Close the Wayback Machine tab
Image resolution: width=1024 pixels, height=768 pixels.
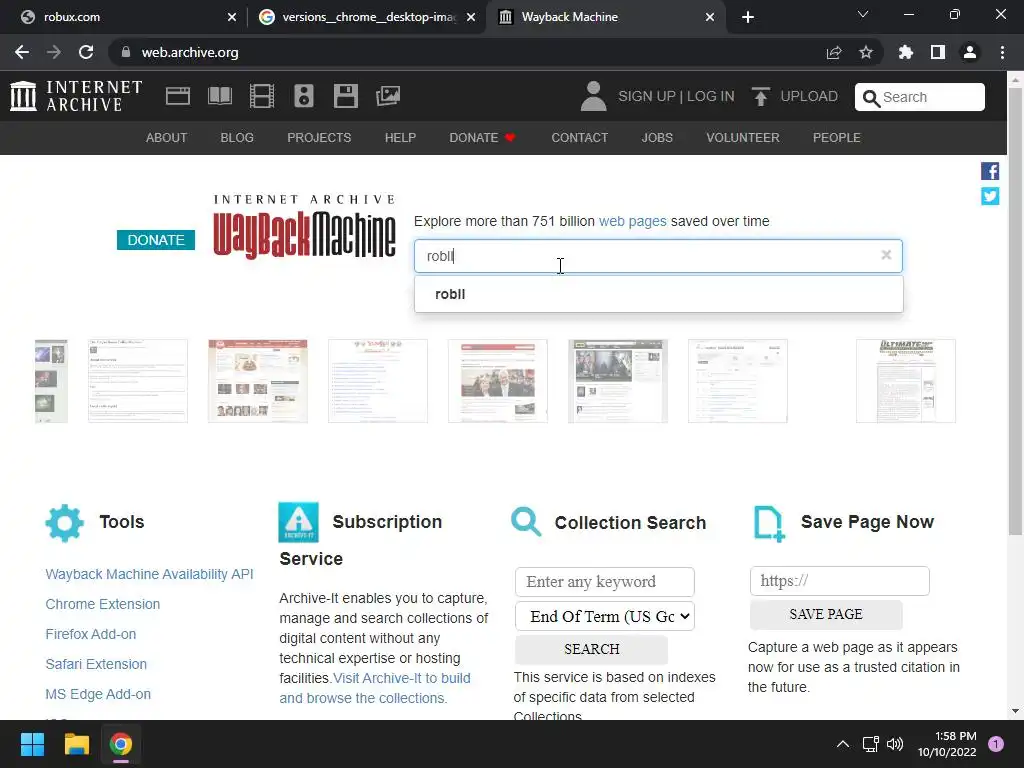tap(710, 17)
